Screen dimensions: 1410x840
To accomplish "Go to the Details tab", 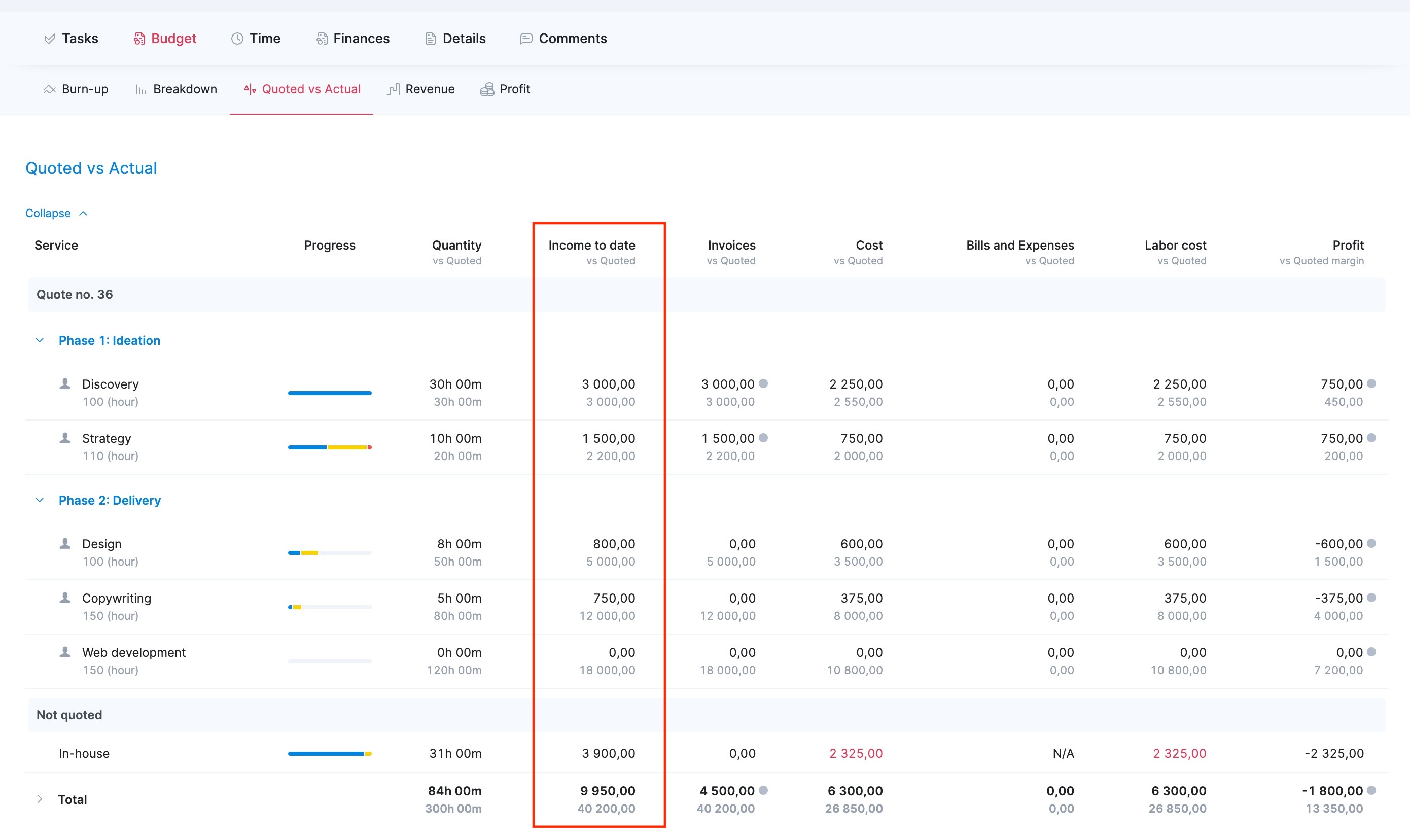I will (x=455, y=39).
